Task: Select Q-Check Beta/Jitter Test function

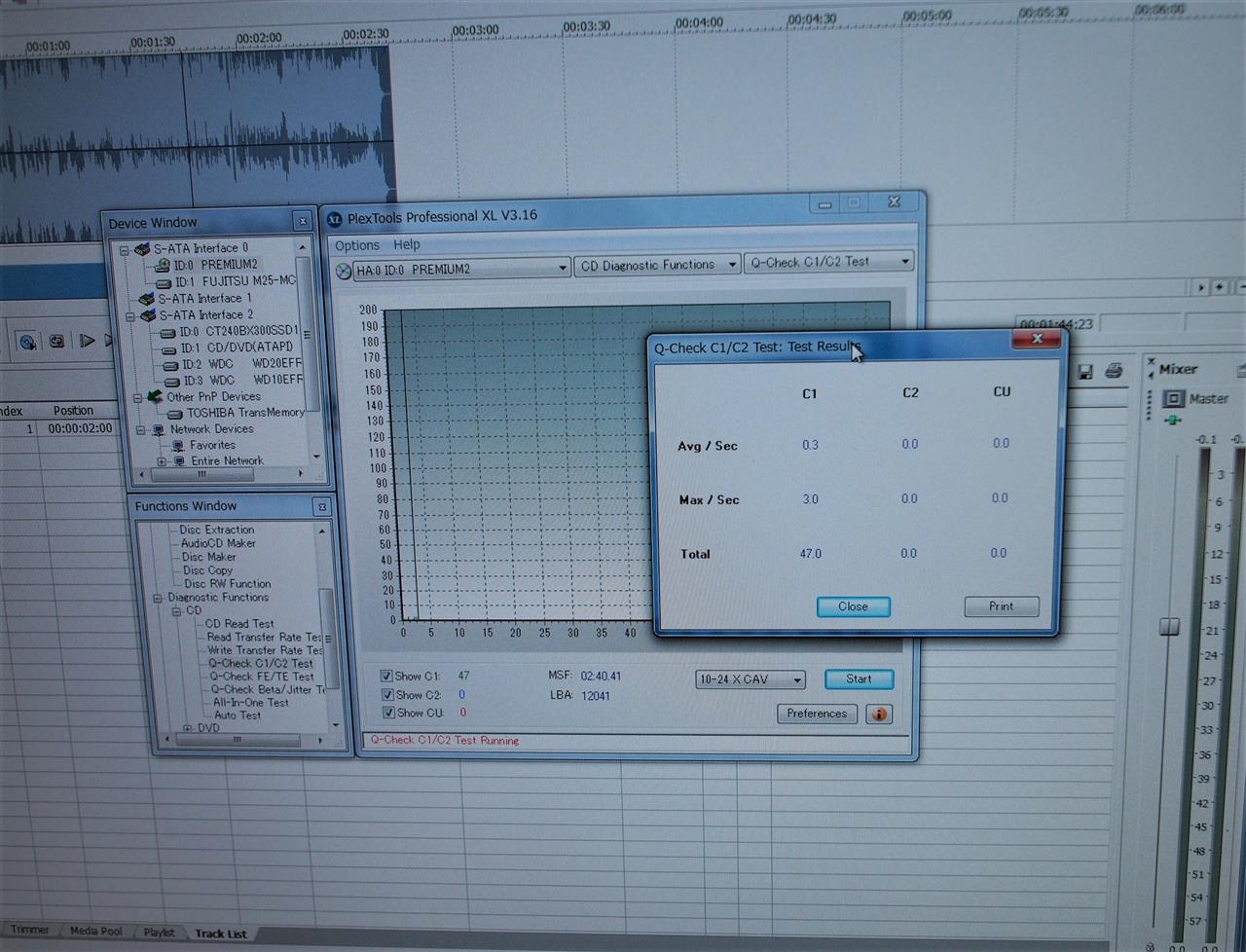Action: tap(268, 689)
